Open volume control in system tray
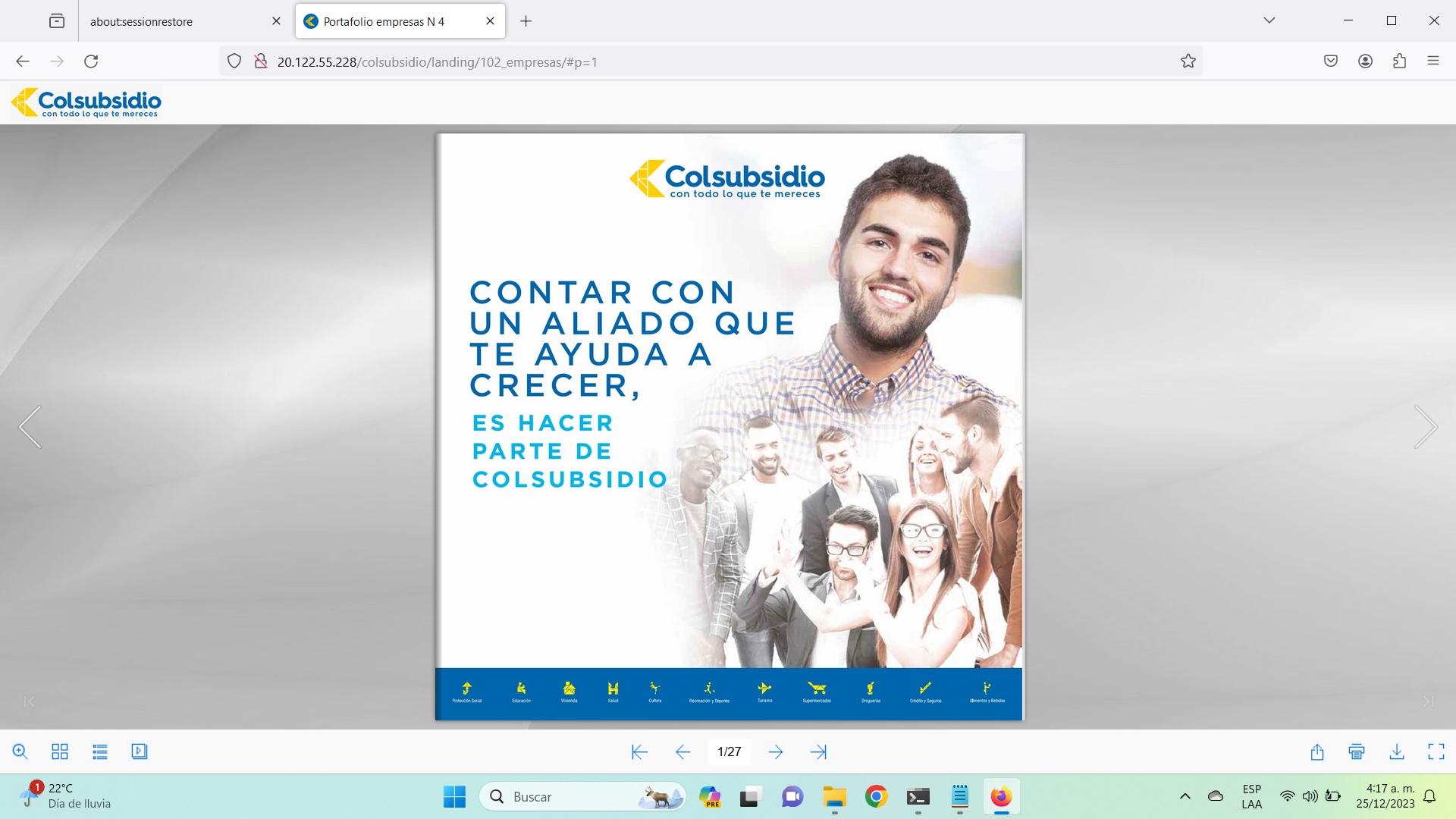This screenshot has width=1456, height=819. (1310, 796)
